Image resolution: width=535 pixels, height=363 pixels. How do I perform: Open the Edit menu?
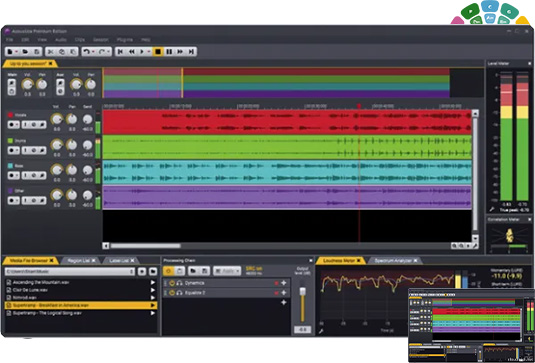[25, 40]
